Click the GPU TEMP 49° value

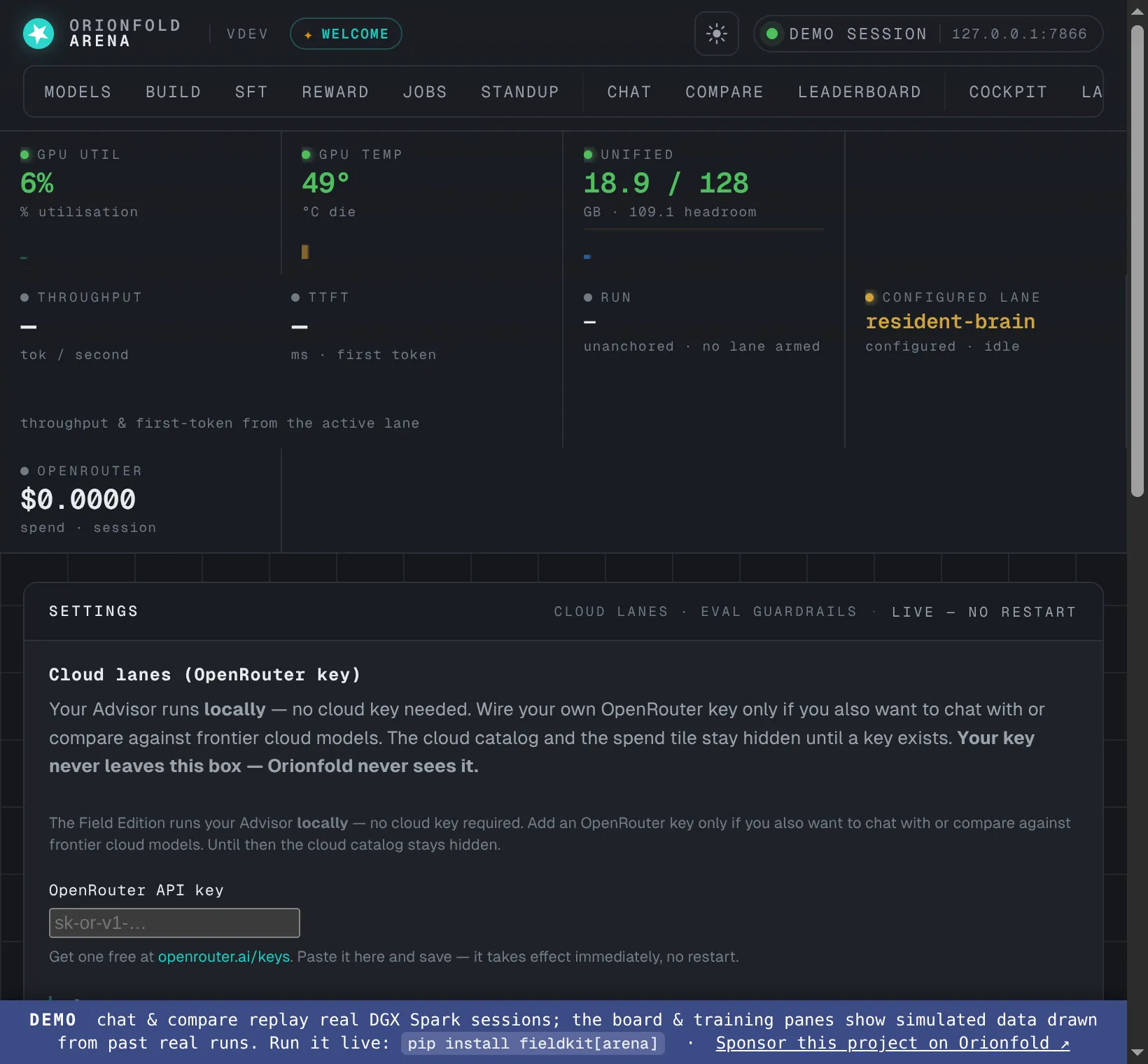click(325, 183)
